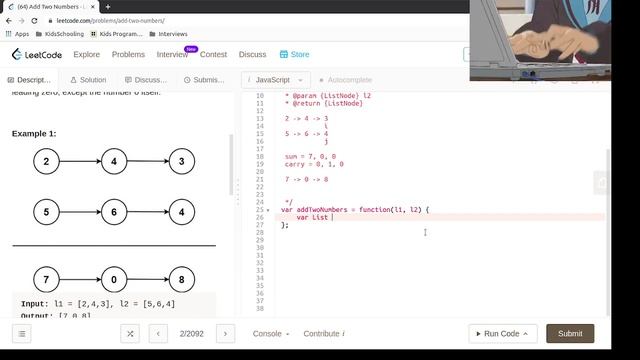Click the '@return {ListNode}' comment line

[324, 104]
